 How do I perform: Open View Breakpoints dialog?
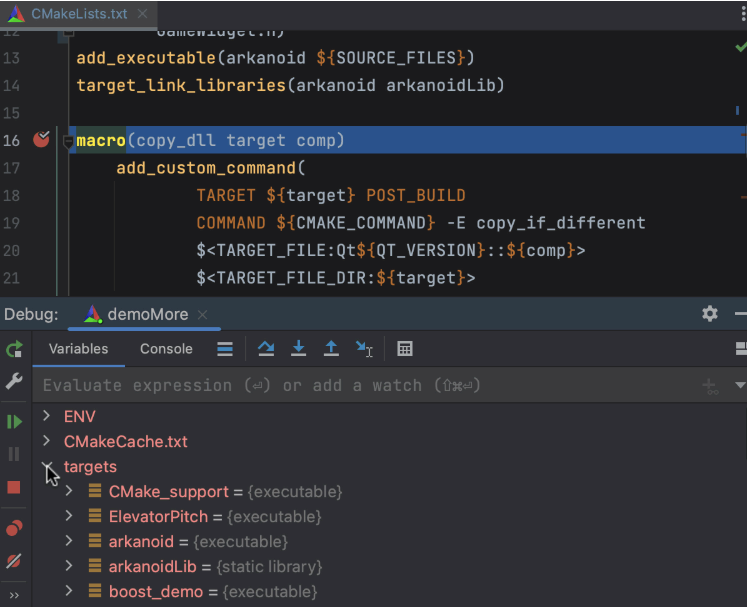pyautogui.click(x=14, y=528)
